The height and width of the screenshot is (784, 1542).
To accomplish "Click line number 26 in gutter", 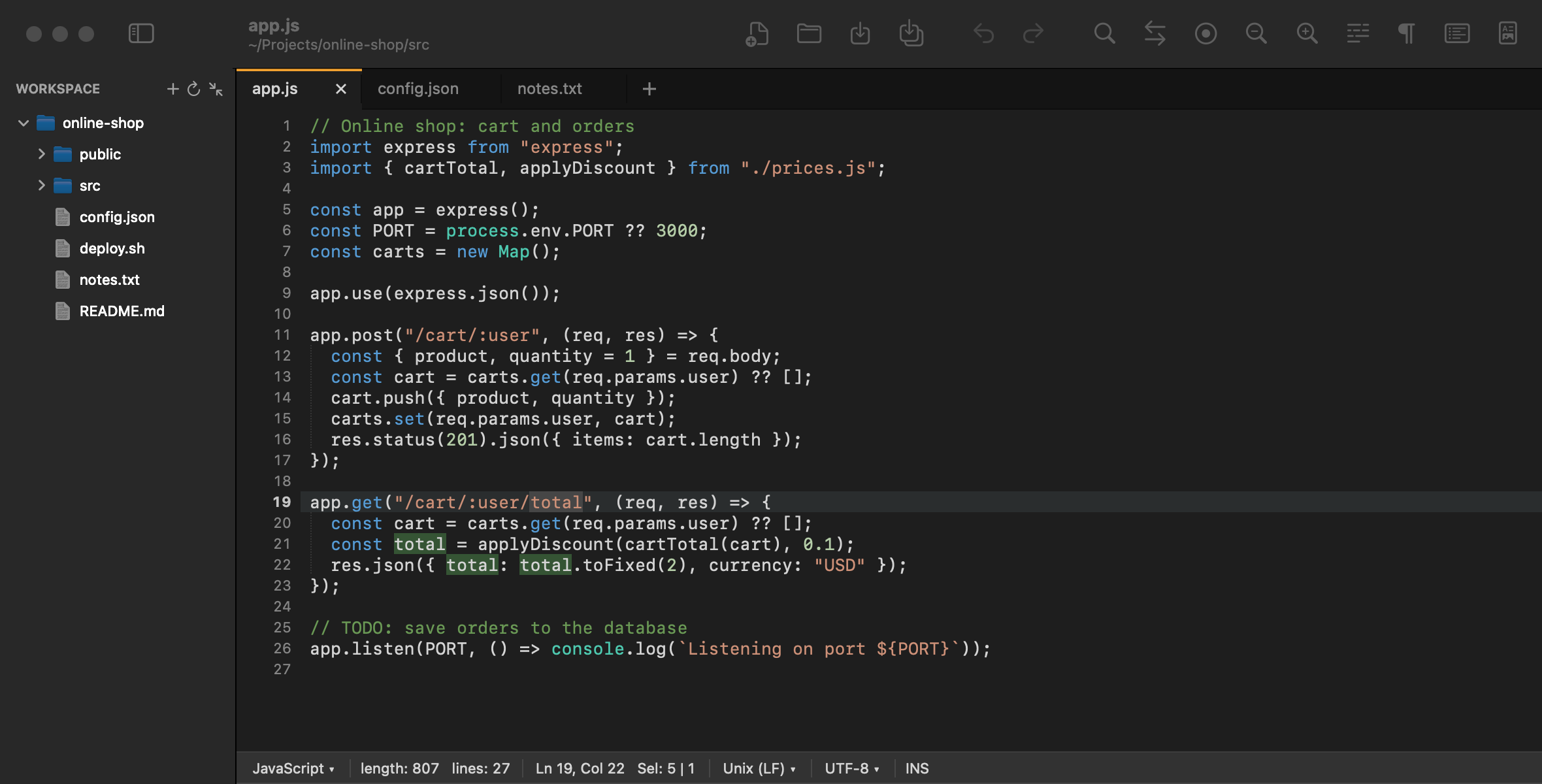I will [x=282, y=648].
